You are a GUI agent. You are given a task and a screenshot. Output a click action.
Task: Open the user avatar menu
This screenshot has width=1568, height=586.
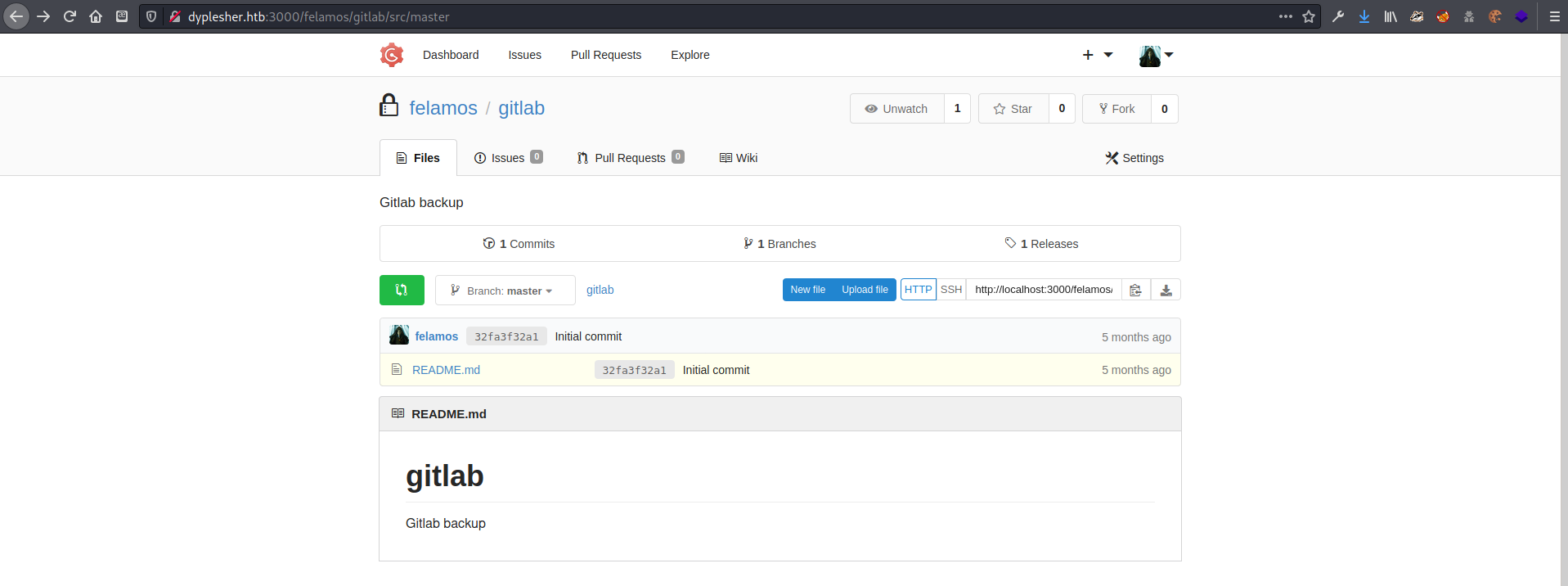(x=1156, y=56)
